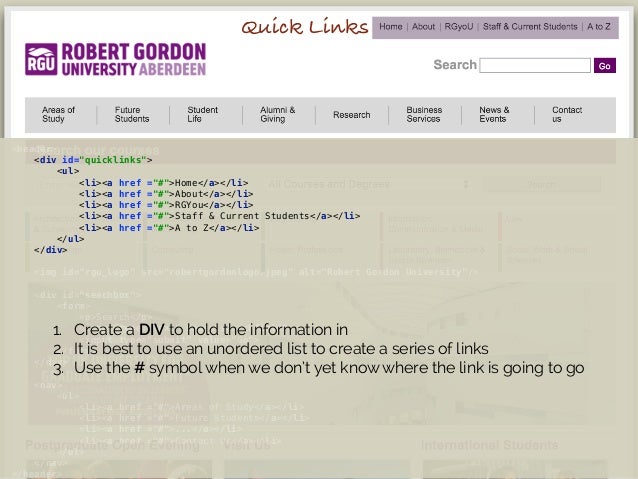Click the closing </ul> code line
Viewport: 638px width, 479px height.
71,238
